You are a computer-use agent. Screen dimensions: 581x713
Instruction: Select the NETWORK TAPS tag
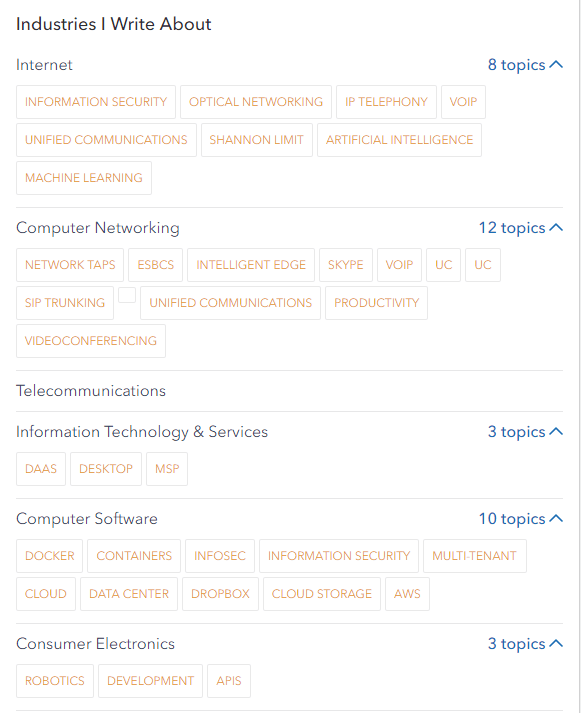pyautogui.click(x=70, y=265)
